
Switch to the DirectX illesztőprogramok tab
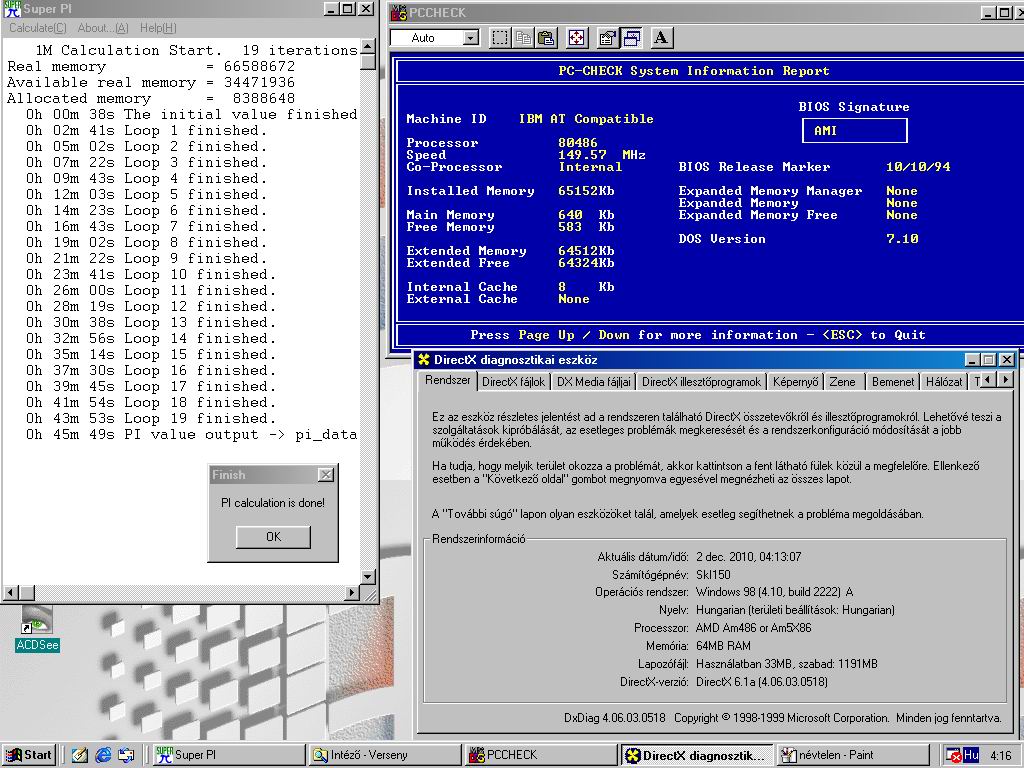click(x=701, y=382)
